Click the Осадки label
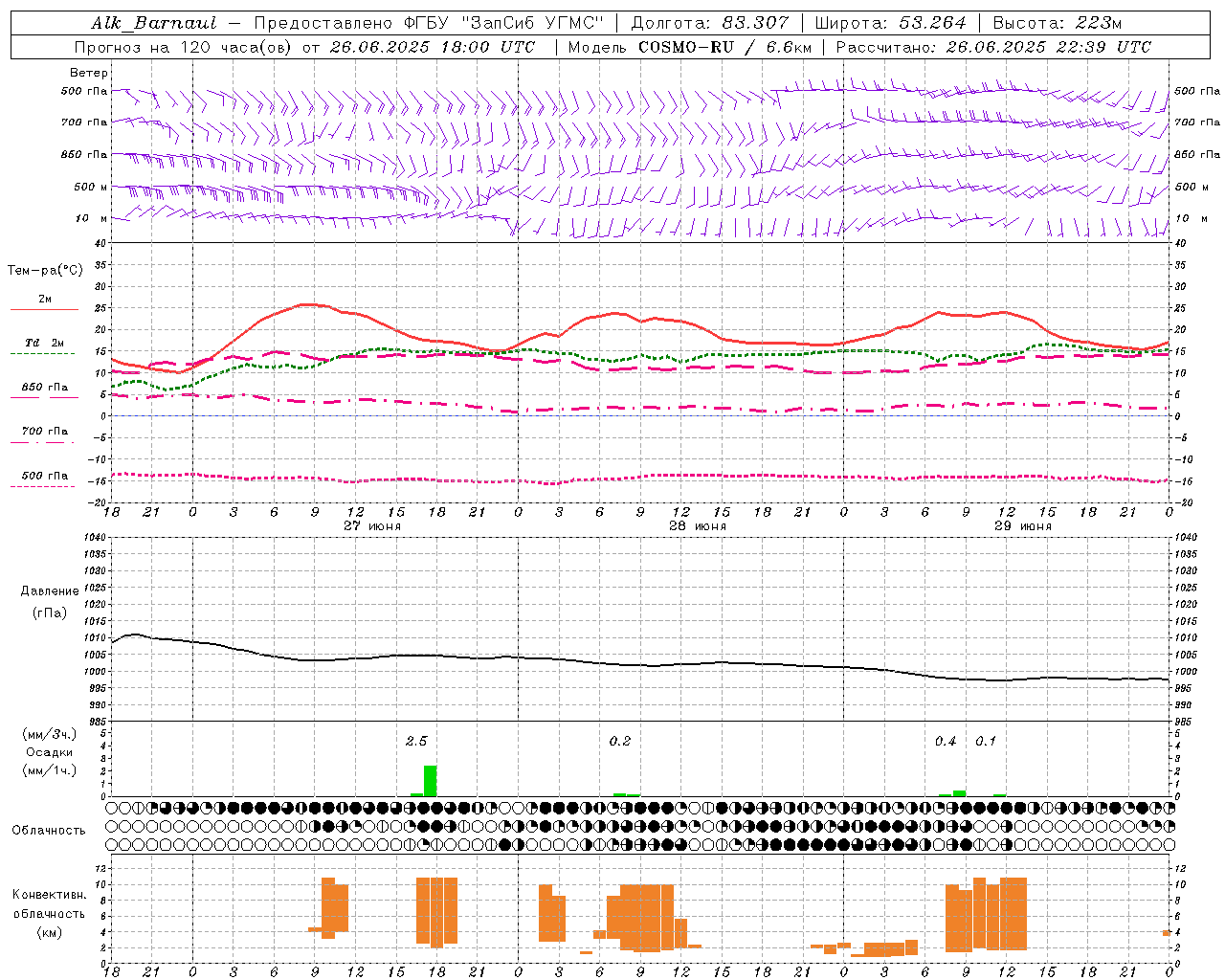 [x=50, y=752]
